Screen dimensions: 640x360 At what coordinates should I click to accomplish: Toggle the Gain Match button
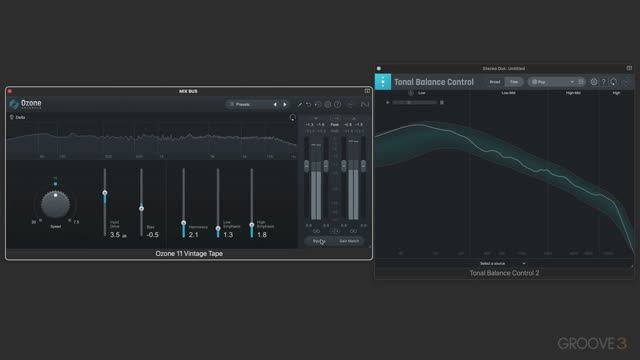[x=349, y=241]
